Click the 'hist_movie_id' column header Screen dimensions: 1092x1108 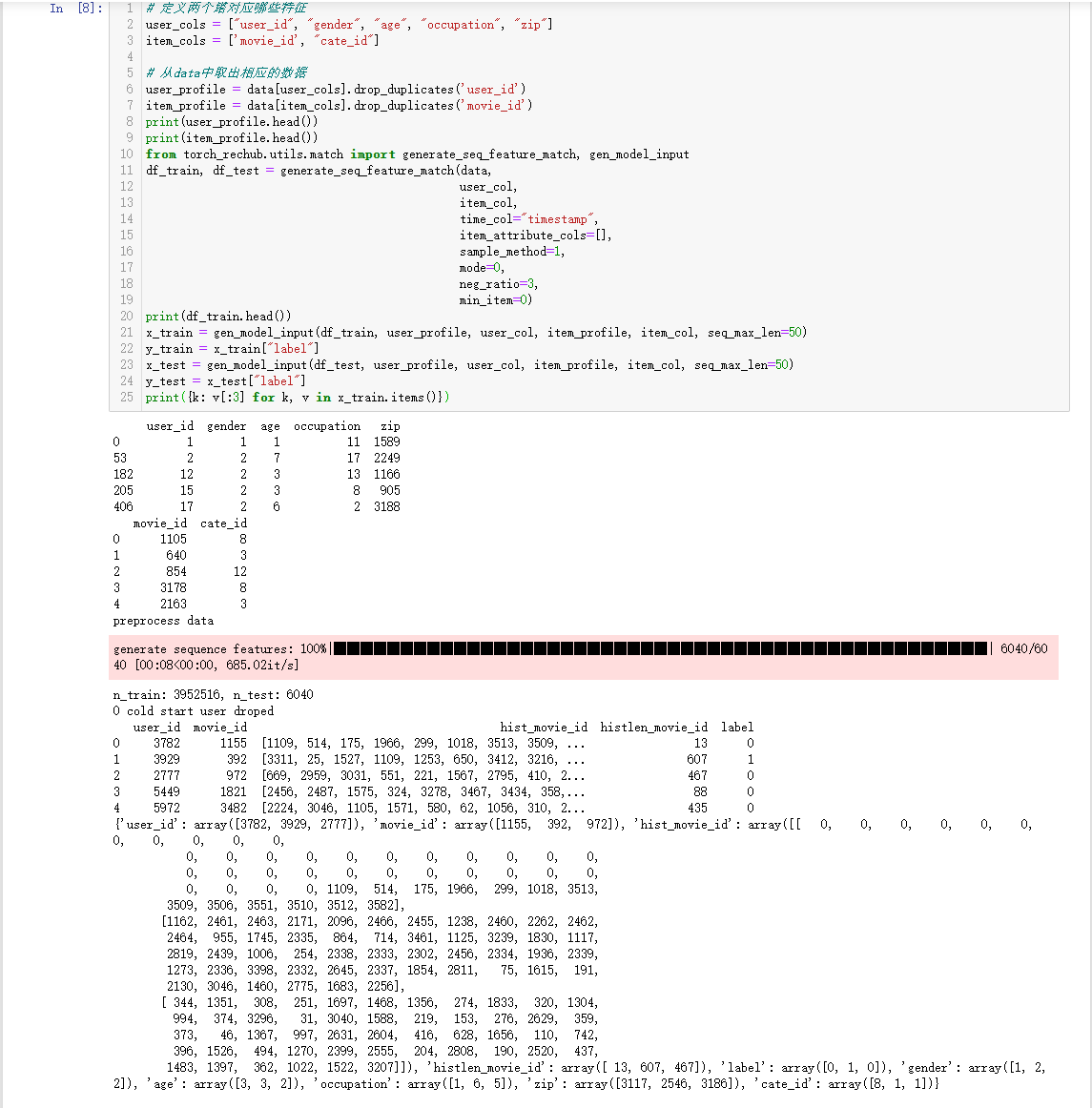[x=544, y=728]
